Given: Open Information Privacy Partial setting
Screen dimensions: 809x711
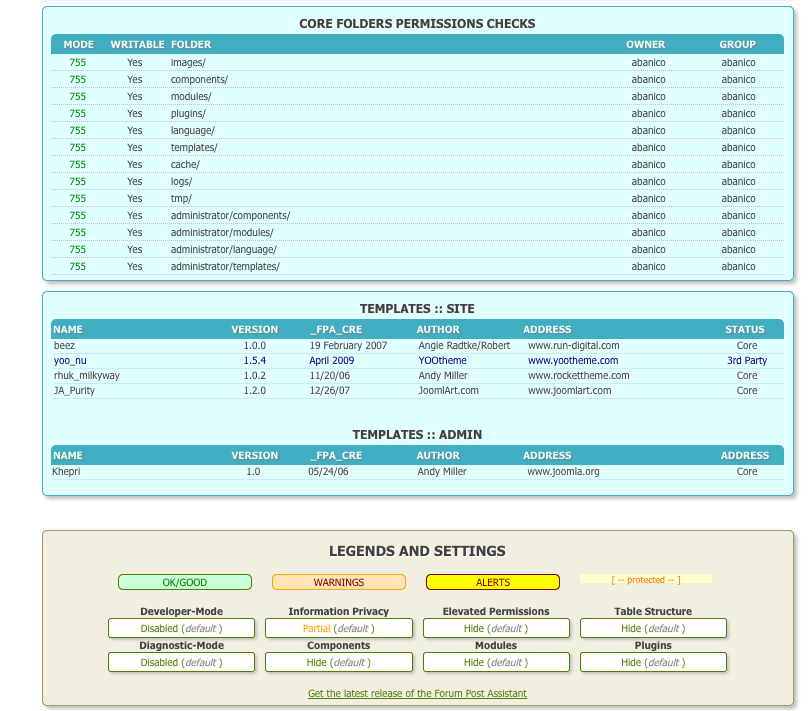Looking at the screenshot, I should pos(339,628).
